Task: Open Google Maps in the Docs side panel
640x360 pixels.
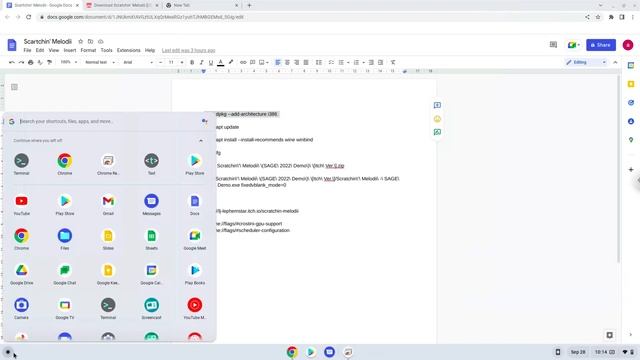Action: click(x=631, y=140)
